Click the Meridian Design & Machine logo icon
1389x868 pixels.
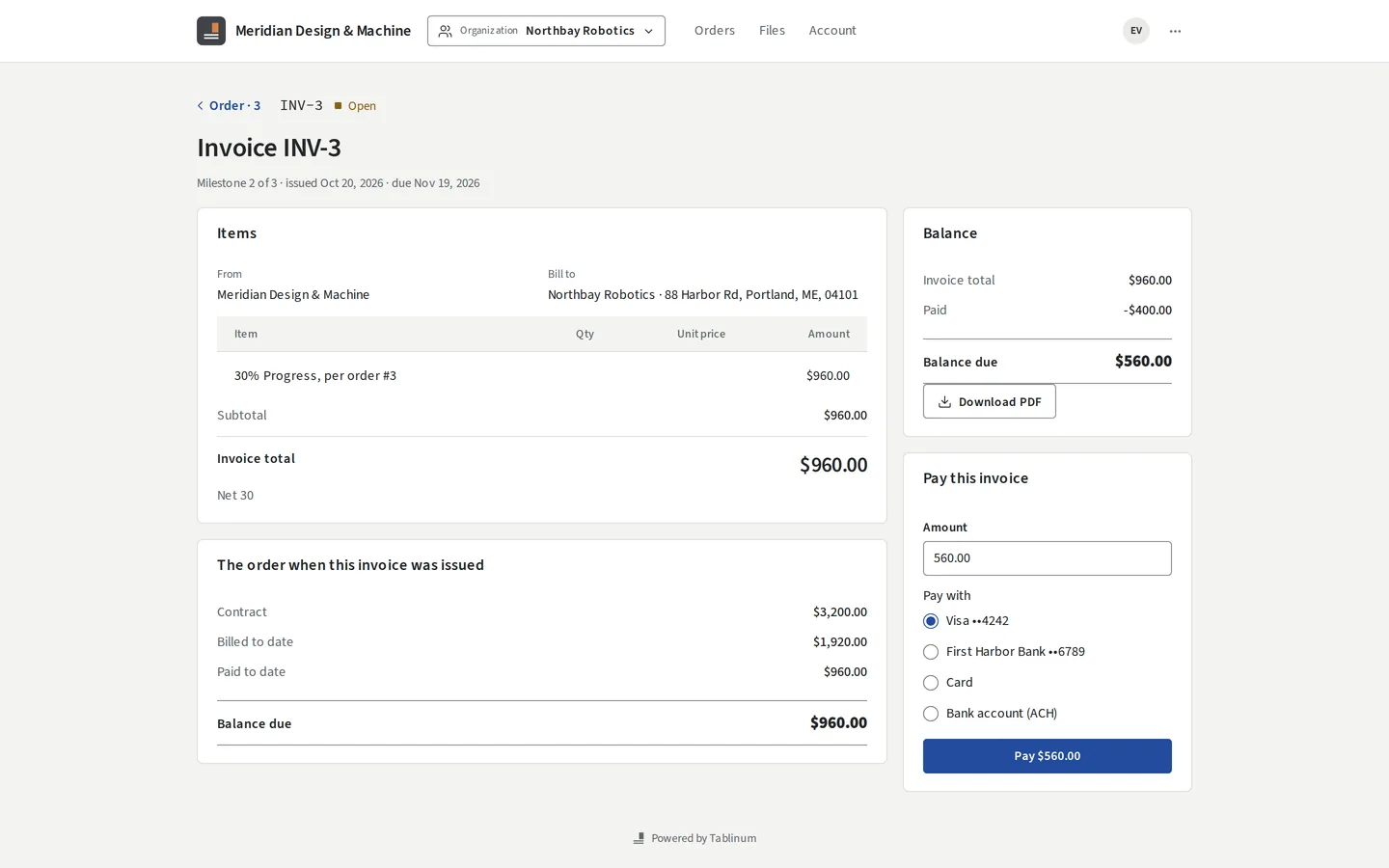(x=211, y=31)
